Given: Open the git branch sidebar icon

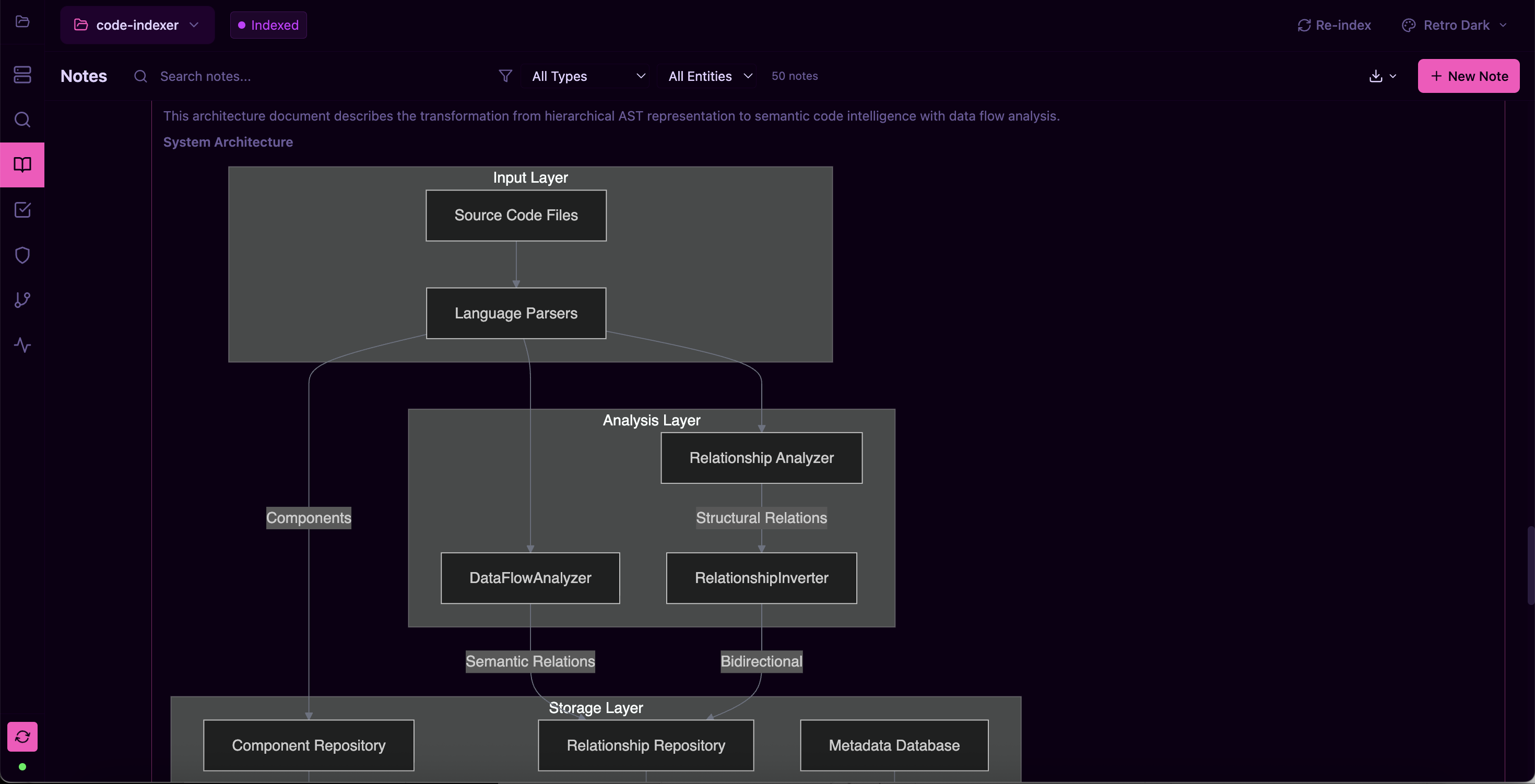Looking at the screenshot, I should pyautogui.click(x=22, y=300).
